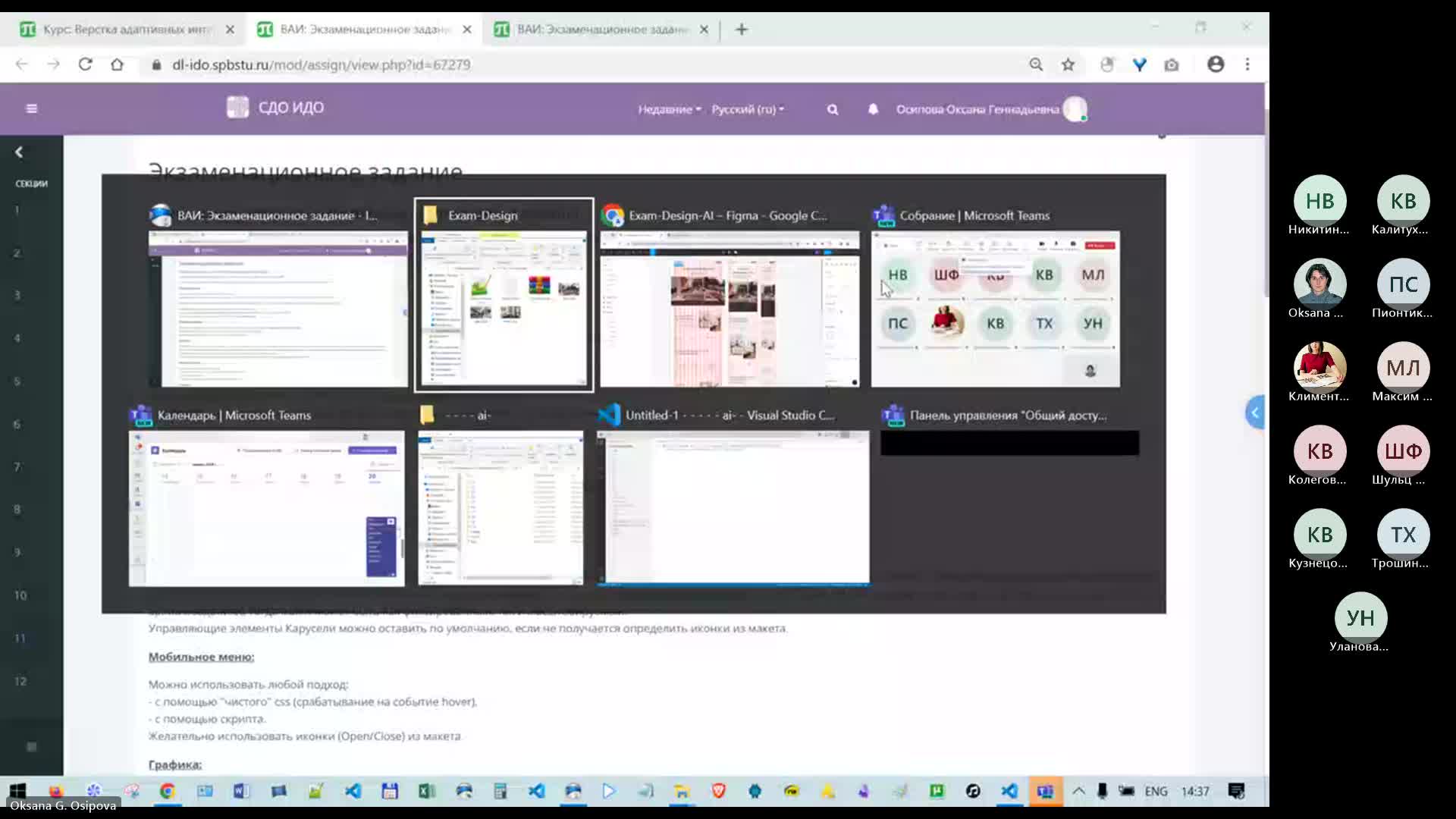1456x819 pixels.
Task: Click the Мобильное меню heading
Action: 201,657
